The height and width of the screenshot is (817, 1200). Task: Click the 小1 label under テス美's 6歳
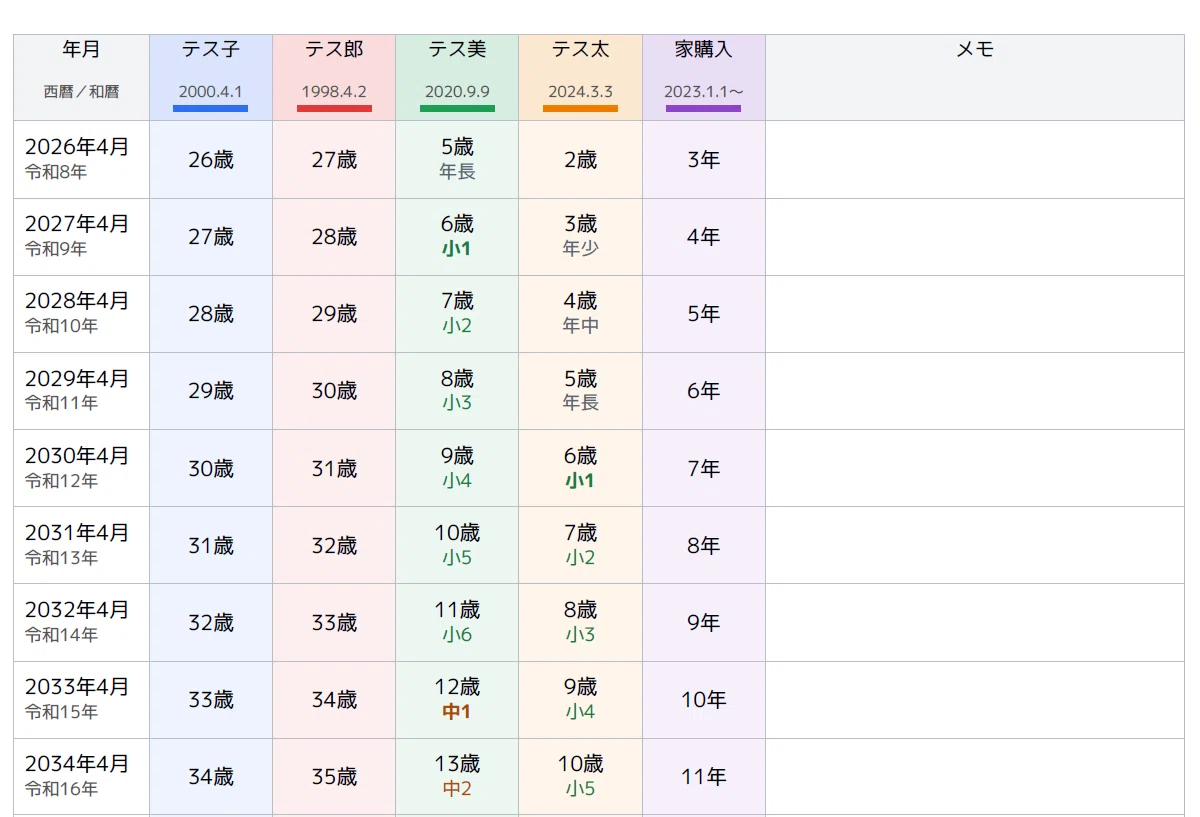click(457, 249)
